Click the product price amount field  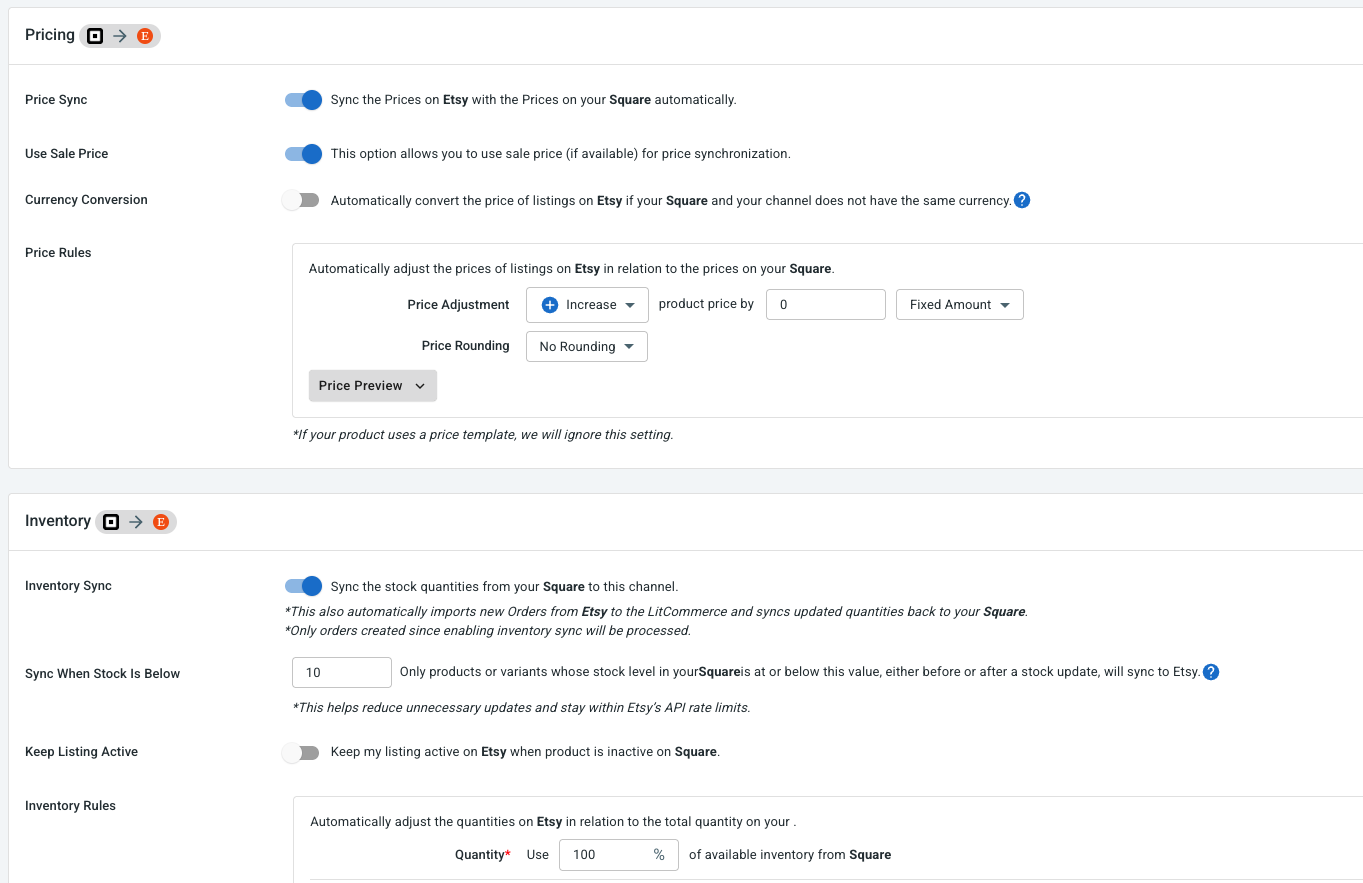click(826, 305)
